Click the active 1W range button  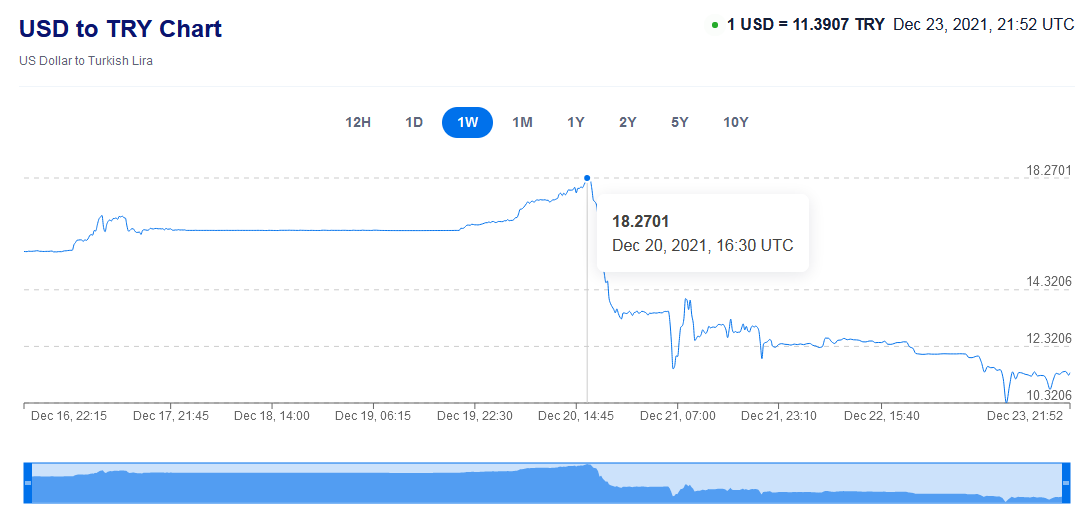pos(467,122)
